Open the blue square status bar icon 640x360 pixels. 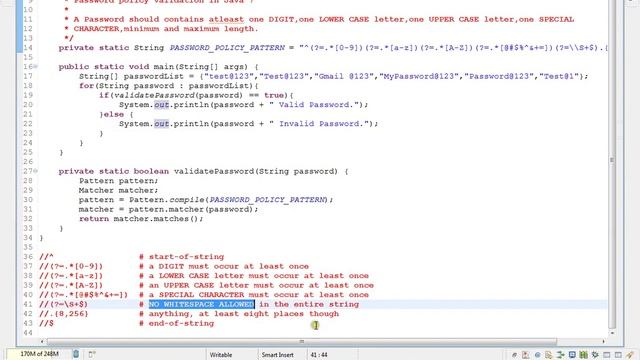pos(572,355)
